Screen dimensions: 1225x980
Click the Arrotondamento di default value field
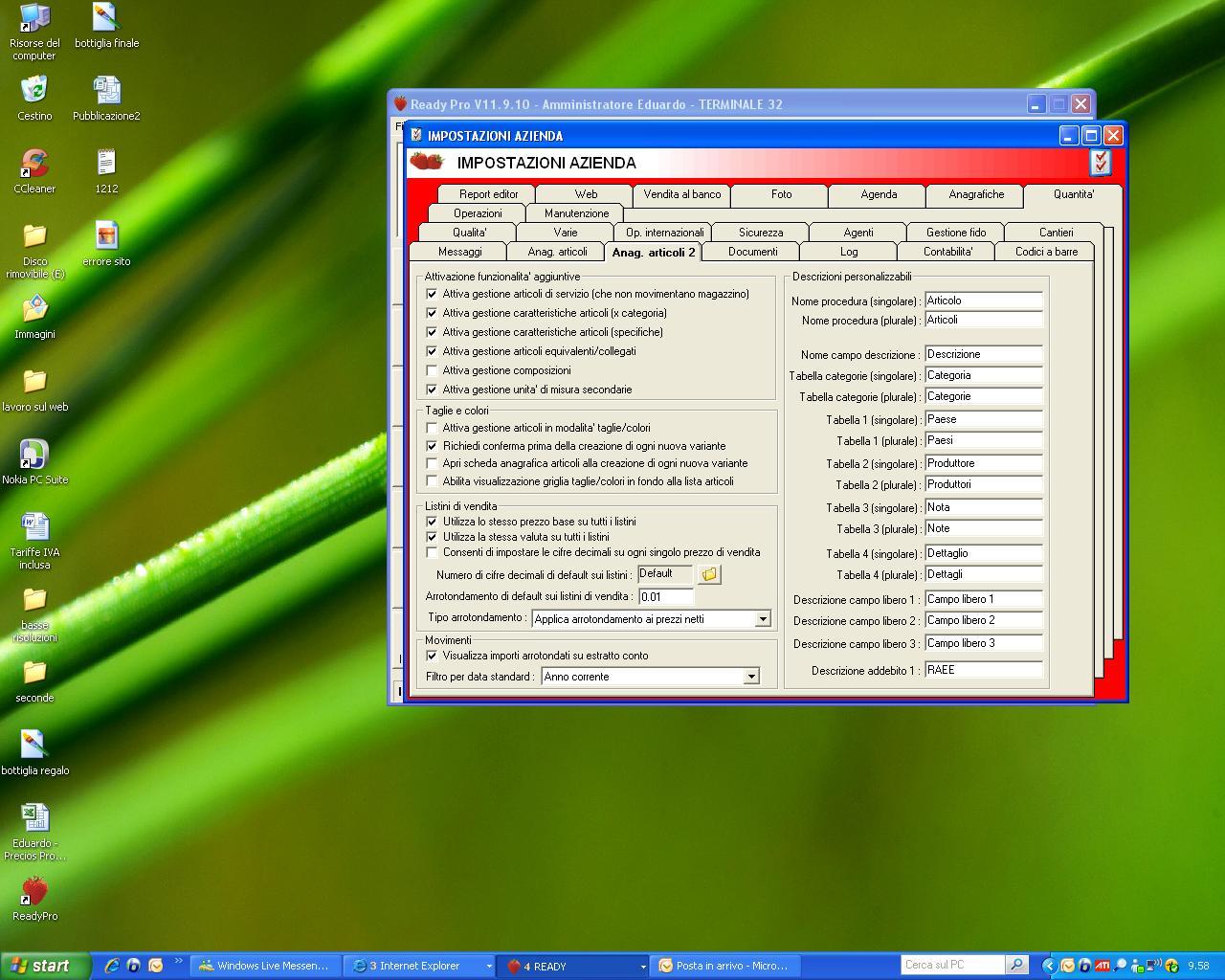665,596
